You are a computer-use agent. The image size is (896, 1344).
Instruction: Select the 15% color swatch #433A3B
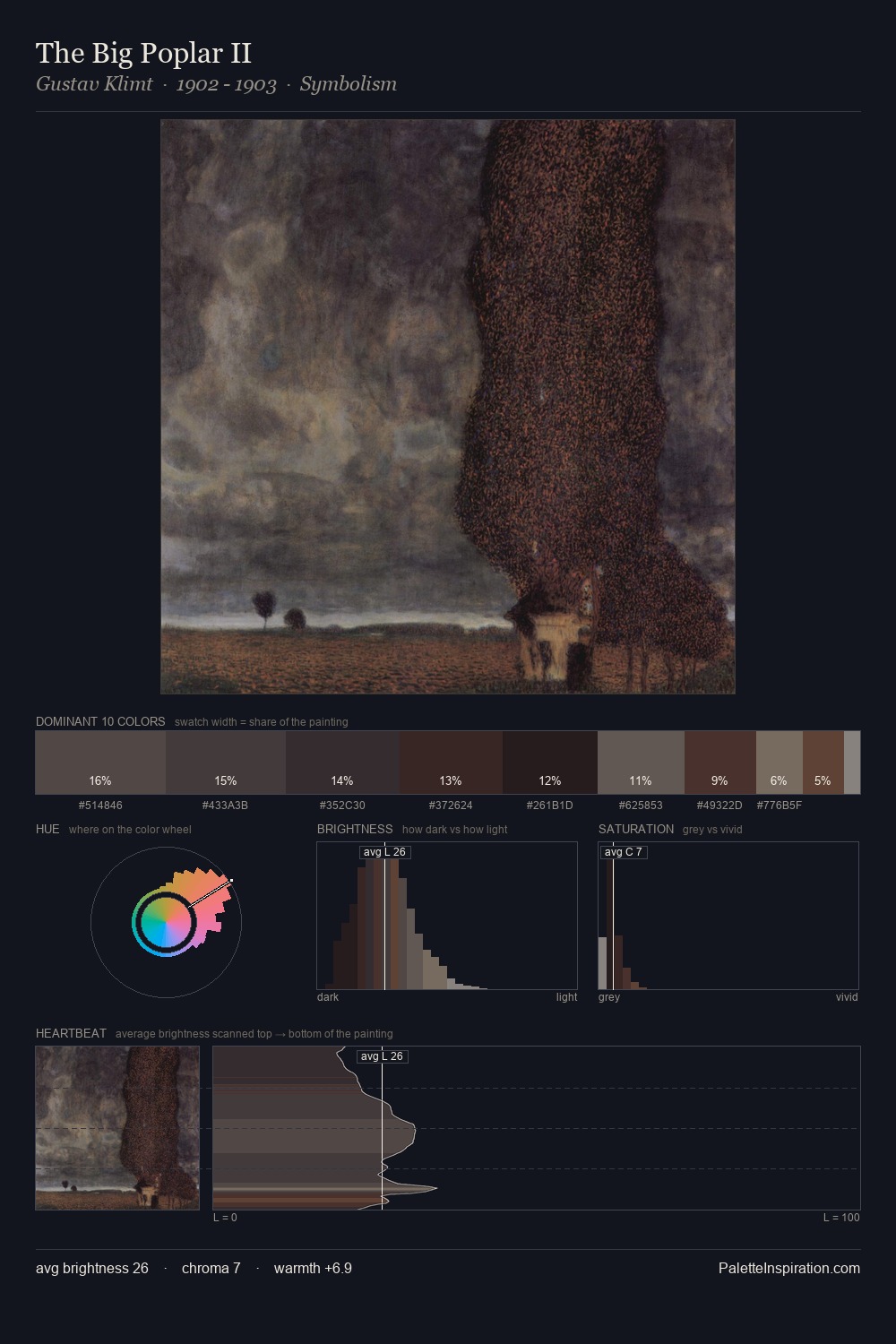pos(226,762)
